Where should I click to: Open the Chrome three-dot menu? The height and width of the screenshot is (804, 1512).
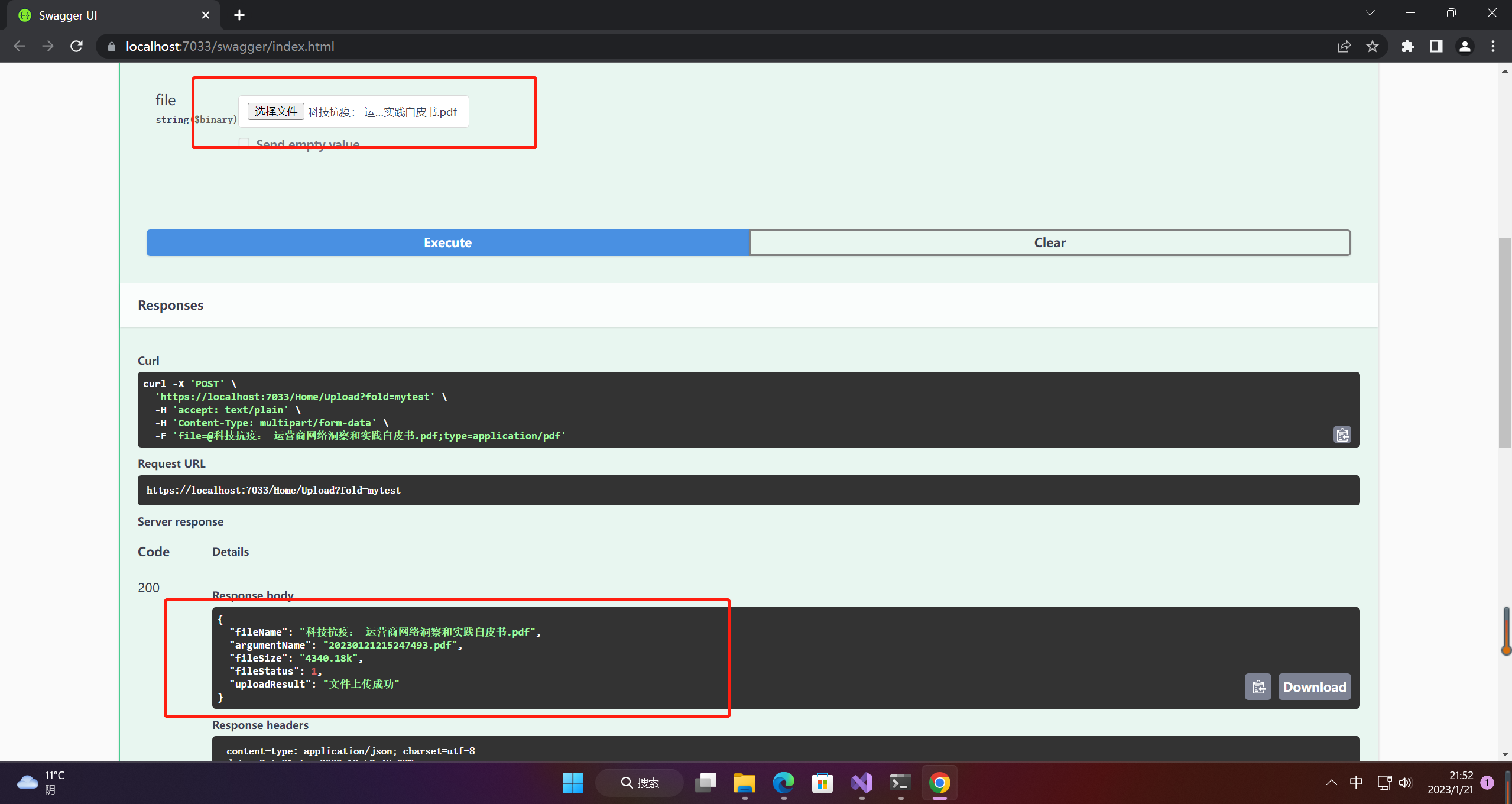tap(1493, 46)
